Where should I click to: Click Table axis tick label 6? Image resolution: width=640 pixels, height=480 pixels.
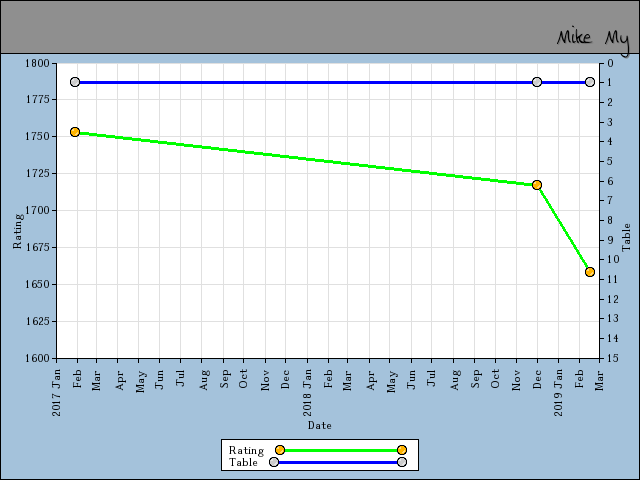pyautogui.click(x=610, y=181)
